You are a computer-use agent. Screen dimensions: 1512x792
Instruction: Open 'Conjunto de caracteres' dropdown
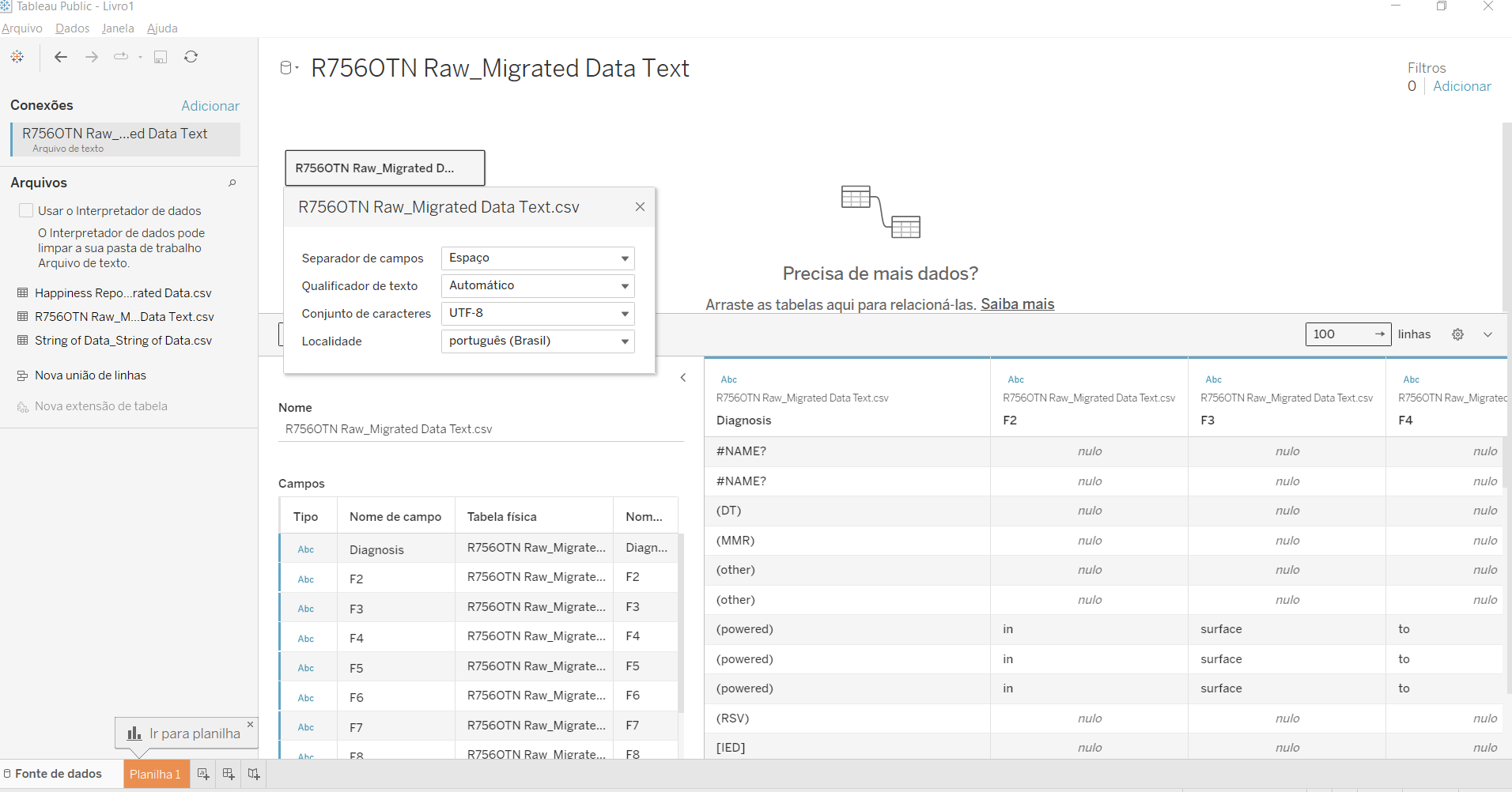[x=538, y=313]
